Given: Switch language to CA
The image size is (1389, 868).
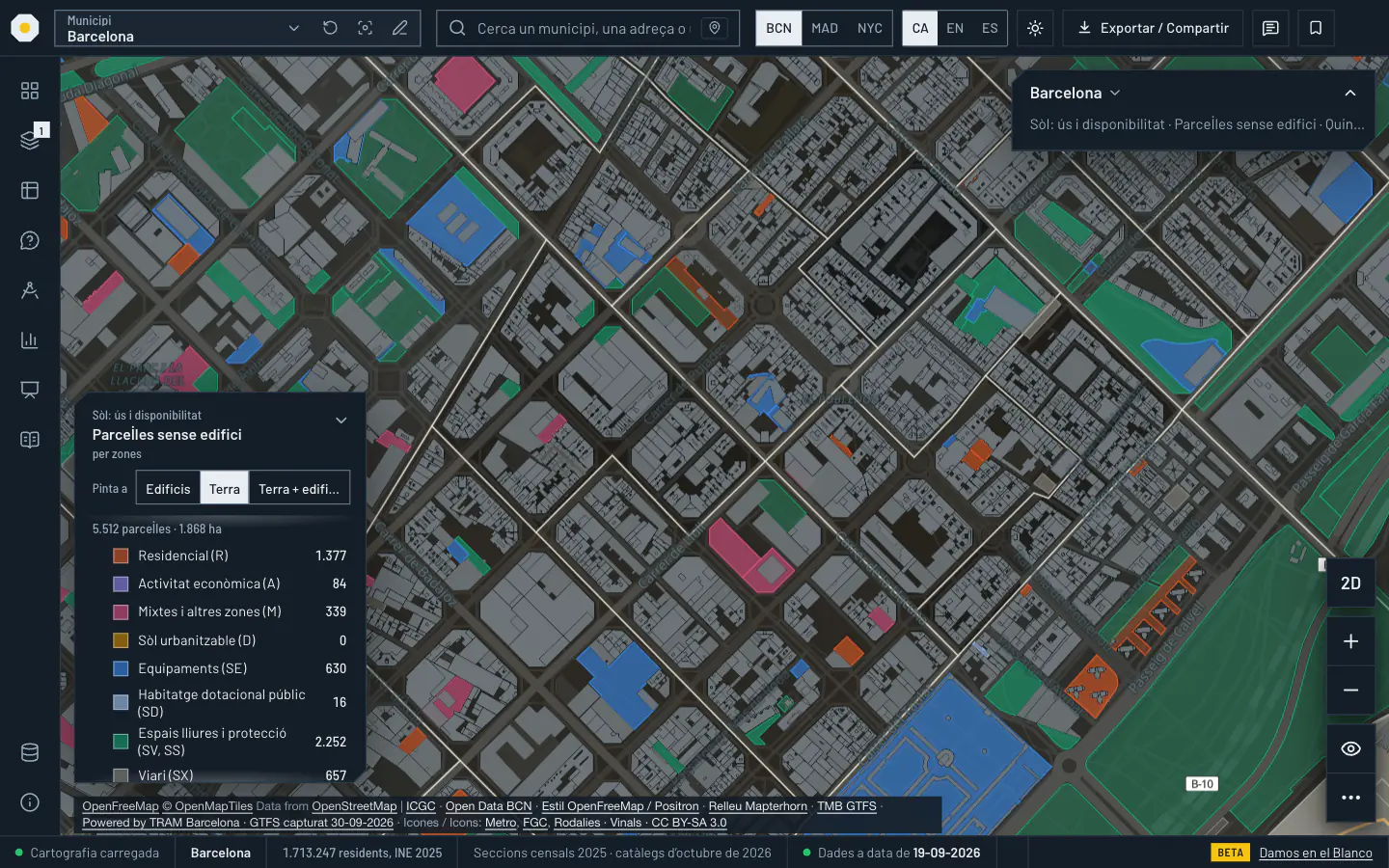Looking at the screenshot, I should pos(920,28).
